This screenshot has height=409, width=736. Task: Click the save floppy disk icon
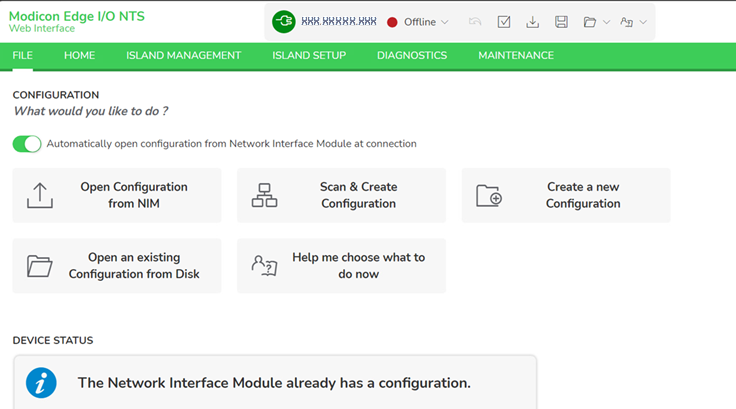coord(561,22)
